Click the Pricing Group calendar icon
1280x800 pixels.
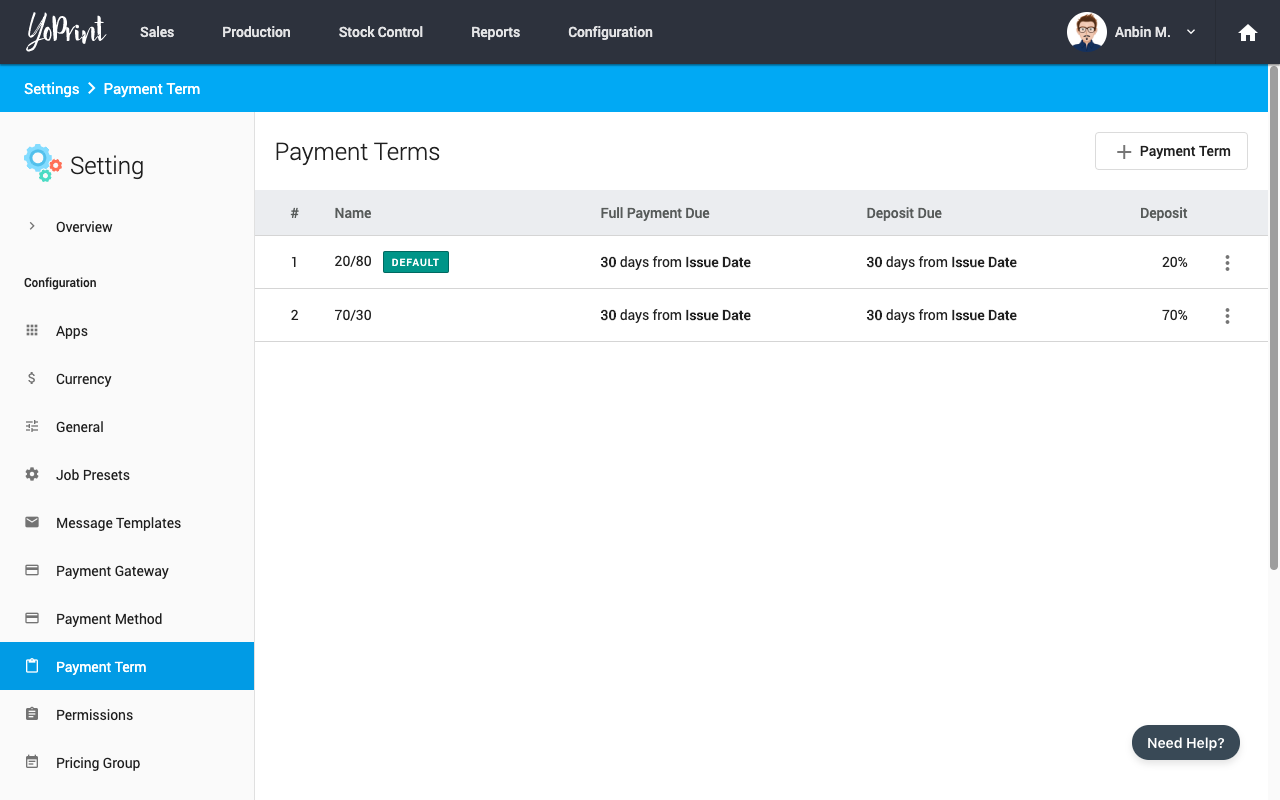click(x=32, y=762)
